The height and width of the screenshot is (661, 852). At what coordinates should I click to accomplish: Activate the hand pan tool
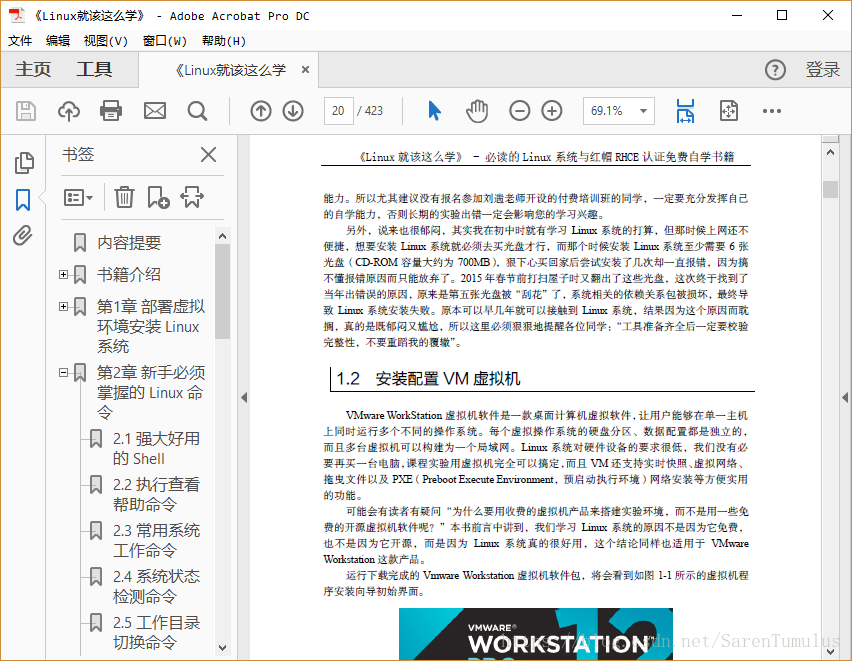477,111
